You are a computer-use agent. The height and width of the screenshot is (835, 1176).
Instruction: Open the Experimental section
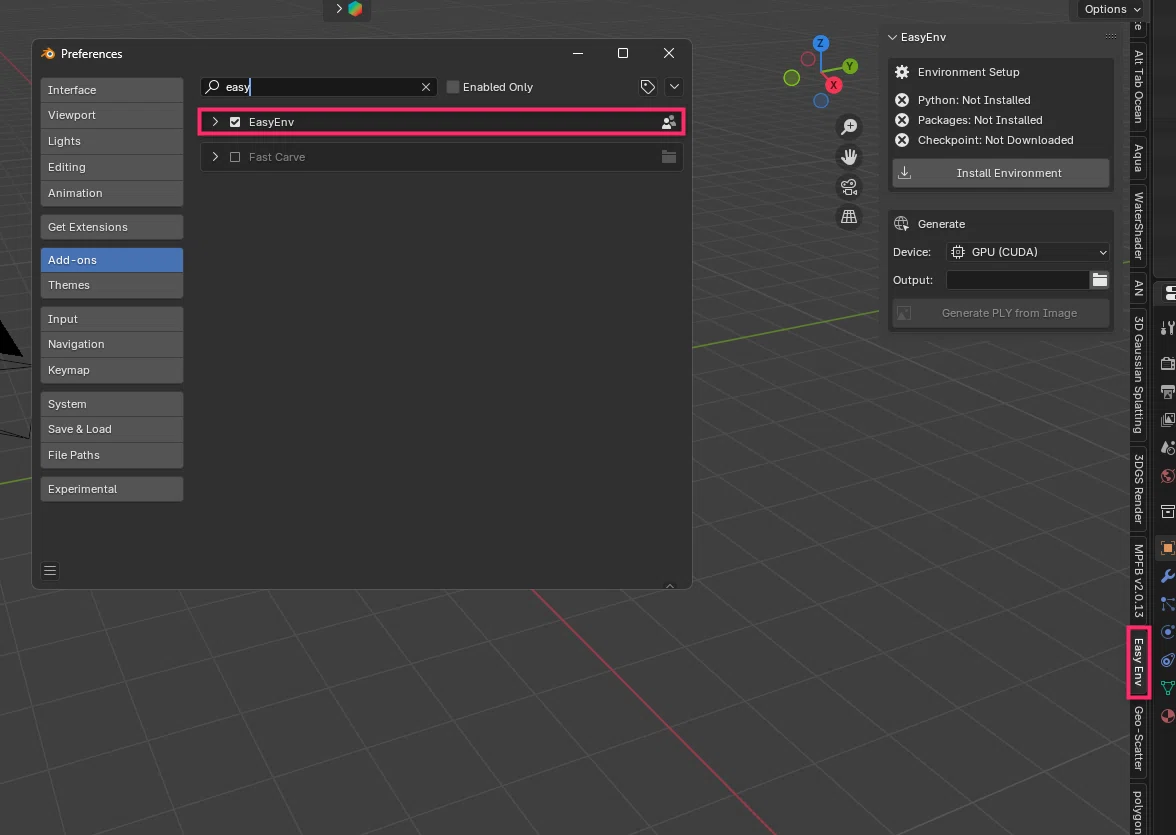(112, 489)
